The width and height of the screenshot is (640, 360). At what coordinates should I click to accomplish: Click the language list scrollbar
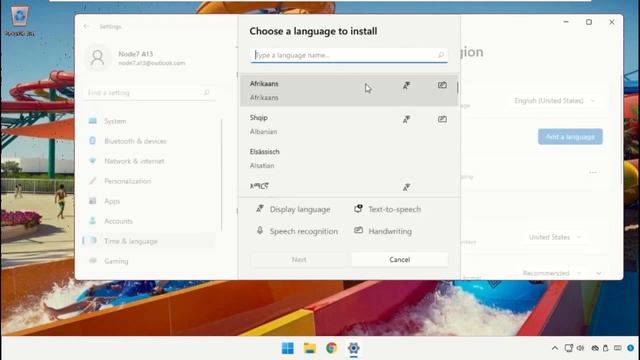(x=458, y=87)
